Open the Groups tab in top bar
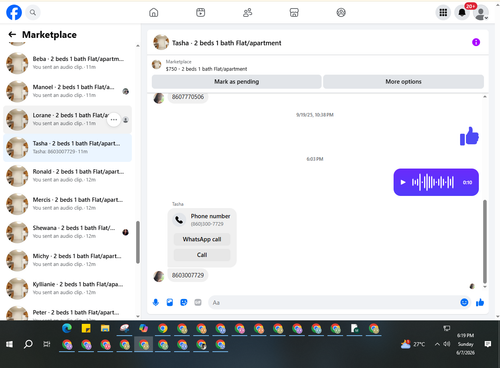500x368 pixels. click(x=341, y=13)
